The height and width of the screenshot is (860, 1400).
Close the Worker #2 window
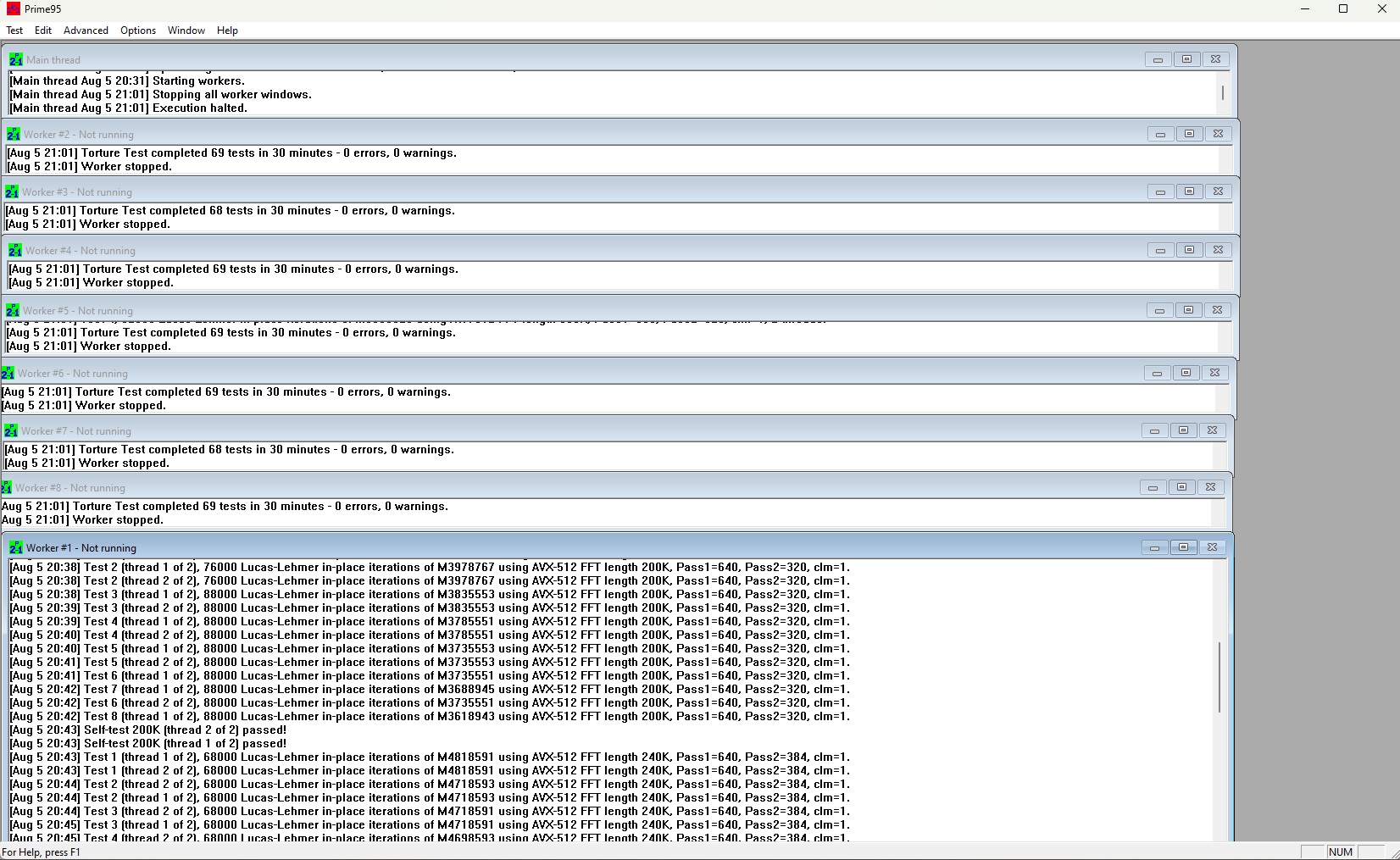click(x=1218, y=134)
